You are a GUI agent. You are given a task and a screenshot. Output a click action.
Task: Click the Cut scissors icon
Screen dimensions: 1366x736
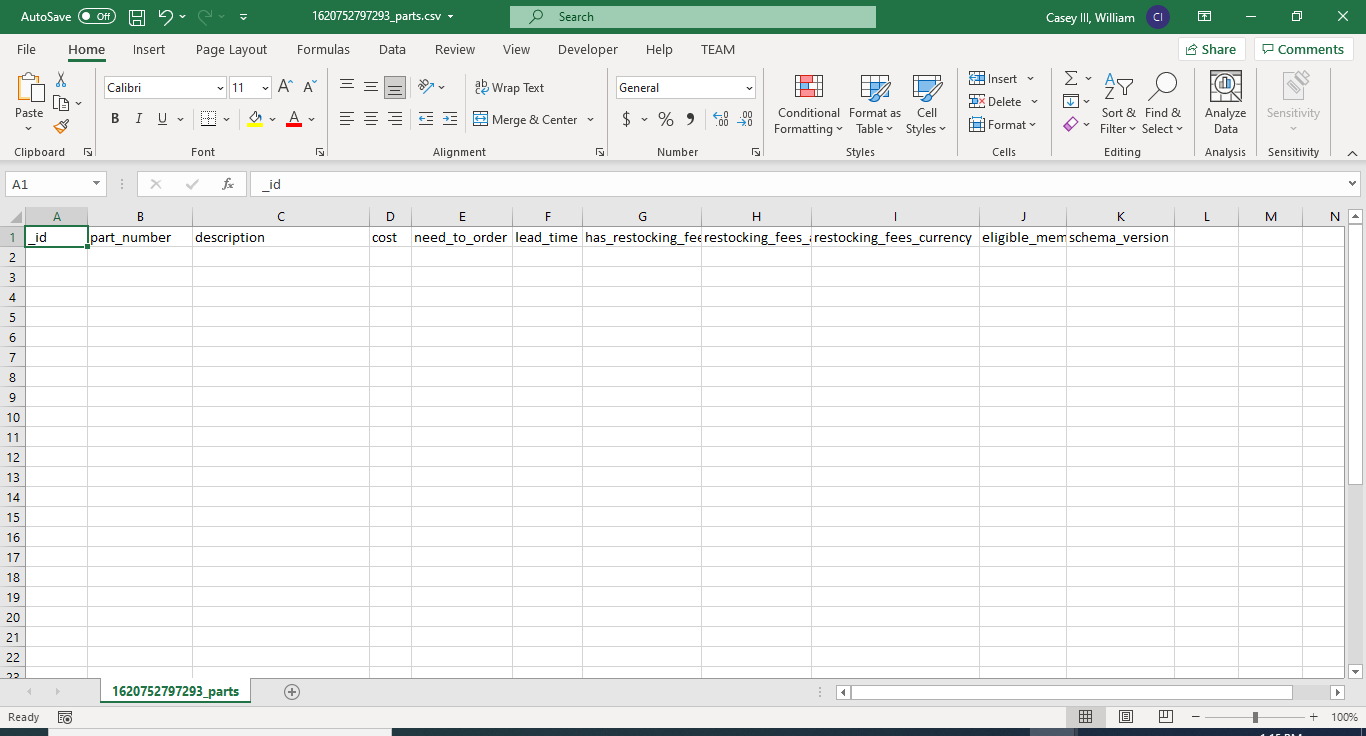61,80
